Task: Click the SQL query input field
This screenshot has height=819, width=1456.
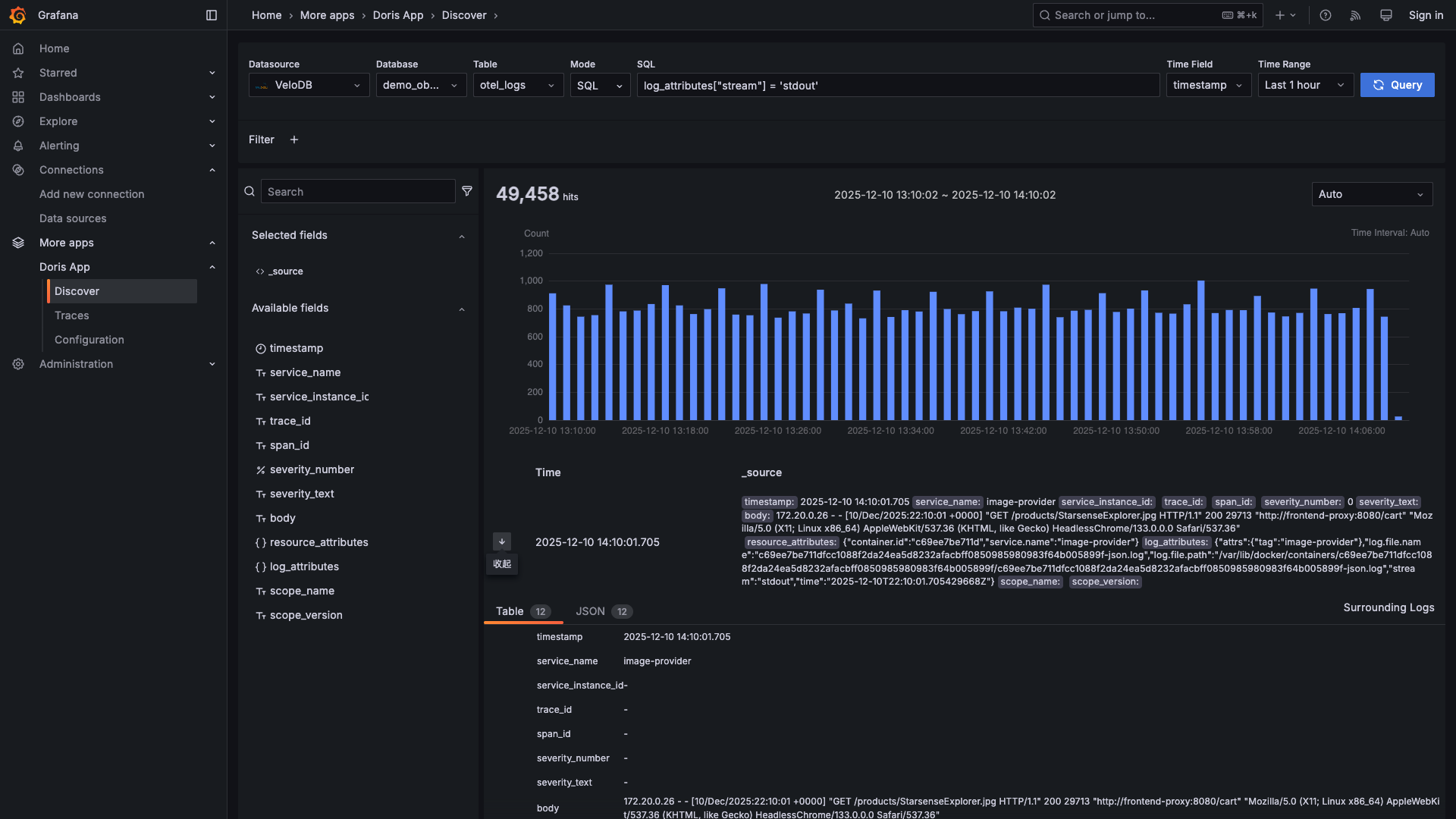Action: click(x=898, y=86)
